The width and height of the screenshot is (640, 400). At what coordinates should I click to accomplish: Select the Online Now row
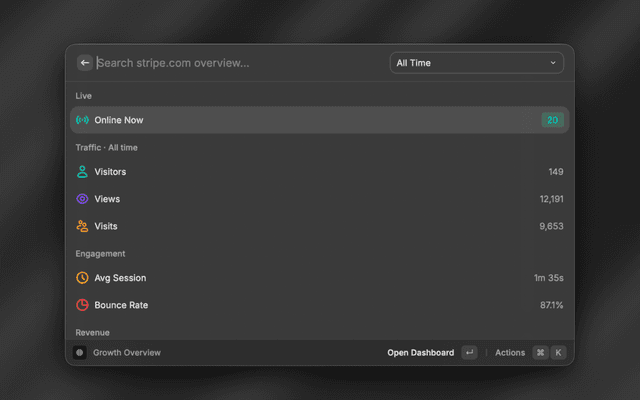point(320,120)
